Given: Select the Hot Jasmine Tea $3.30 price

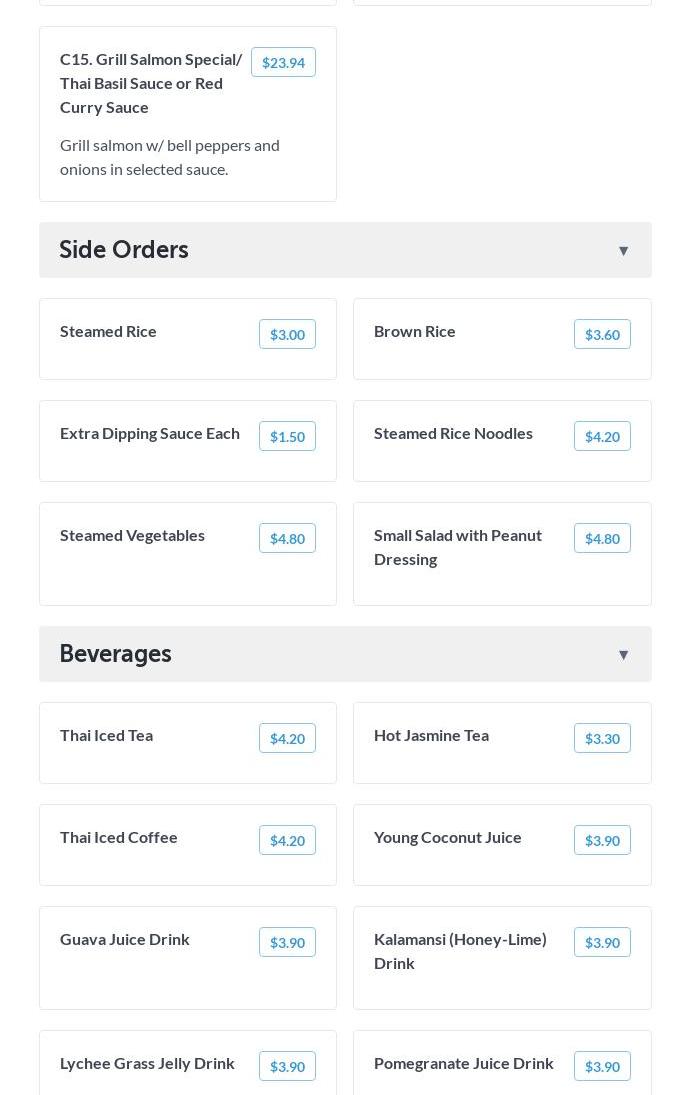Looking at the screenshot, I should point(602,739).
